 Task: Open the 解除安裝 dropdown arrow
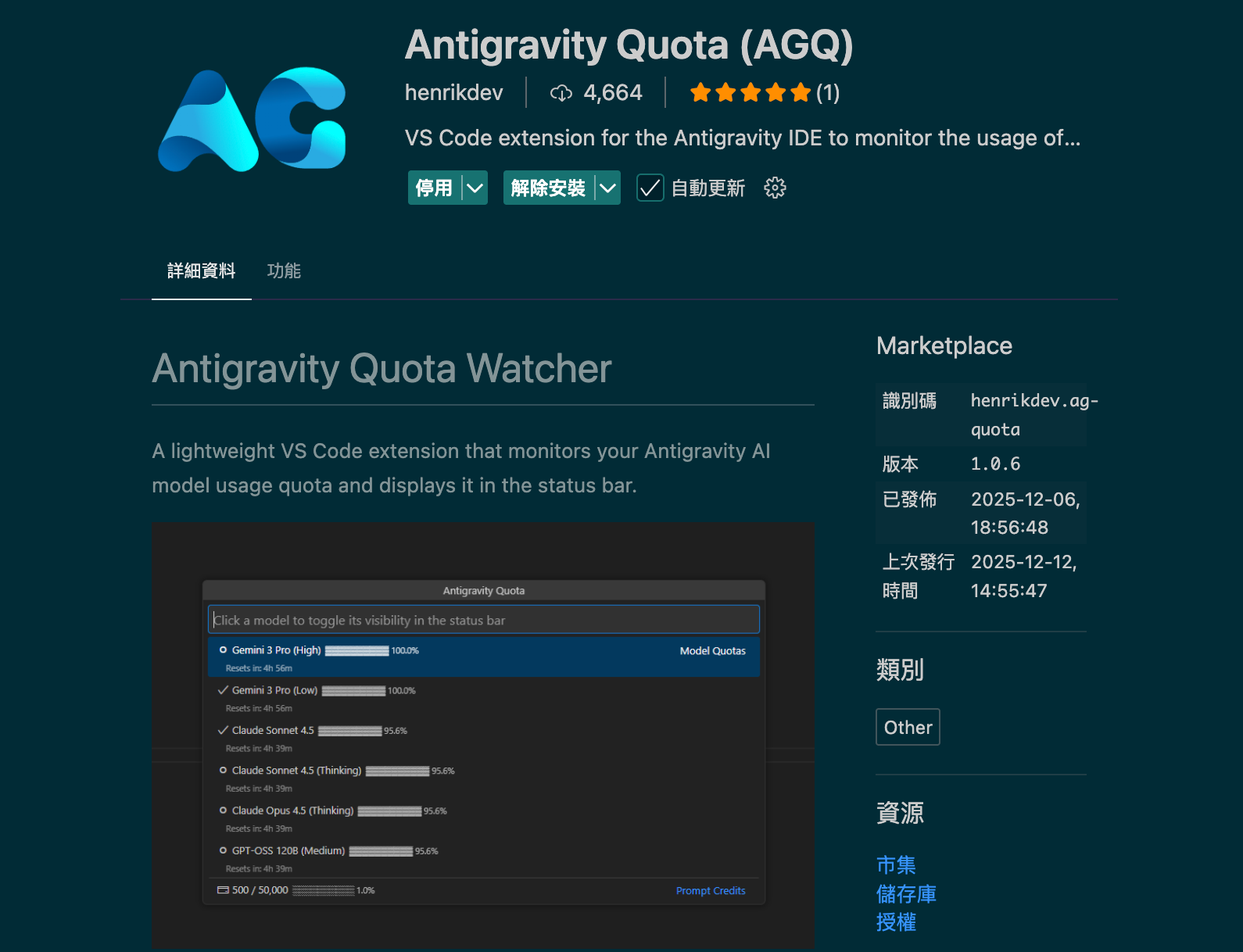(607, 188)
